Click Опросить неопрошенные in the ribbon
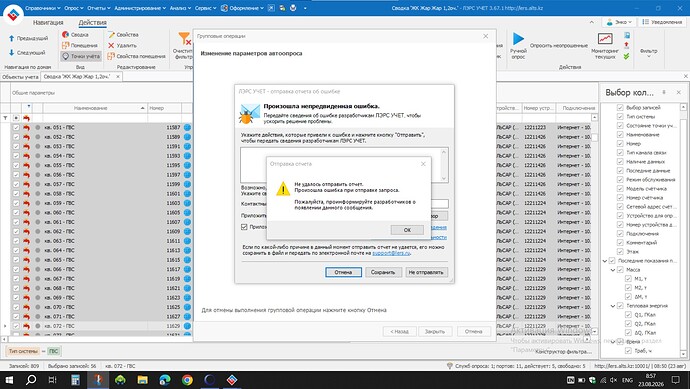This screenshot has width=690, height=389. pyautogui.click(x=558, y=45)
